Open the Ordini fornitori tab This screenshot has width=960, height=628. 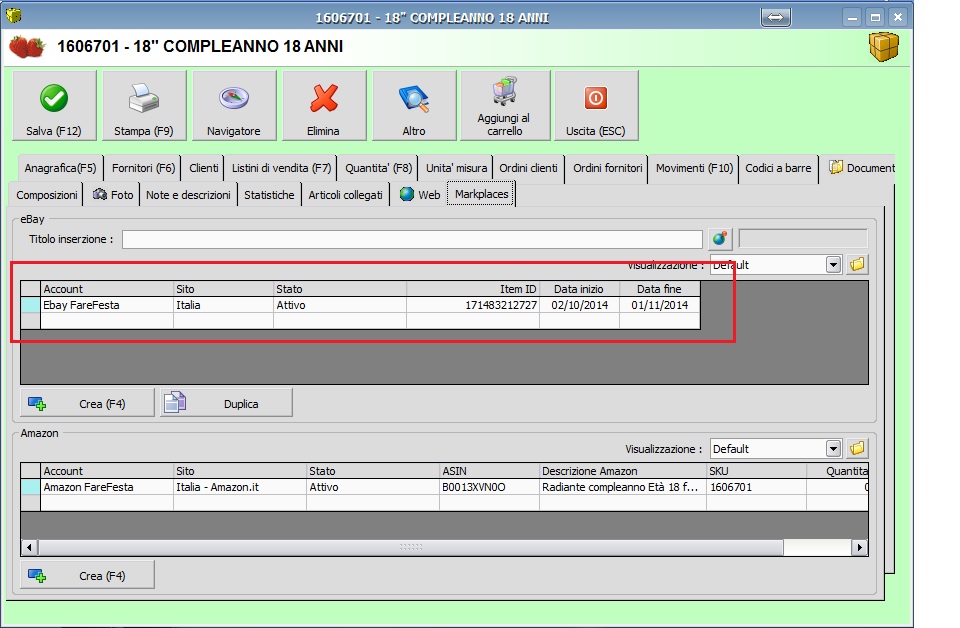coord(607,168)
